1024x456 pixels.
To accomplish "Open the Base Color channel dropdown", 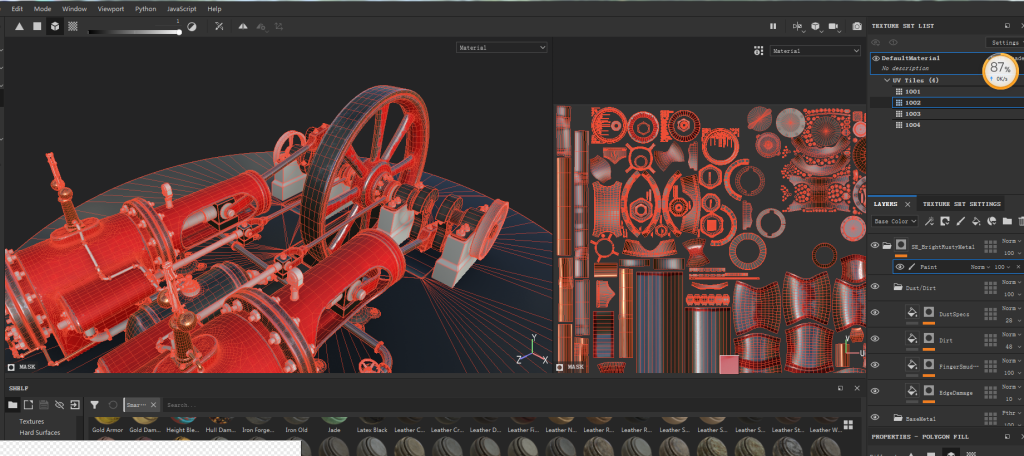I will [x=895, y=221].
